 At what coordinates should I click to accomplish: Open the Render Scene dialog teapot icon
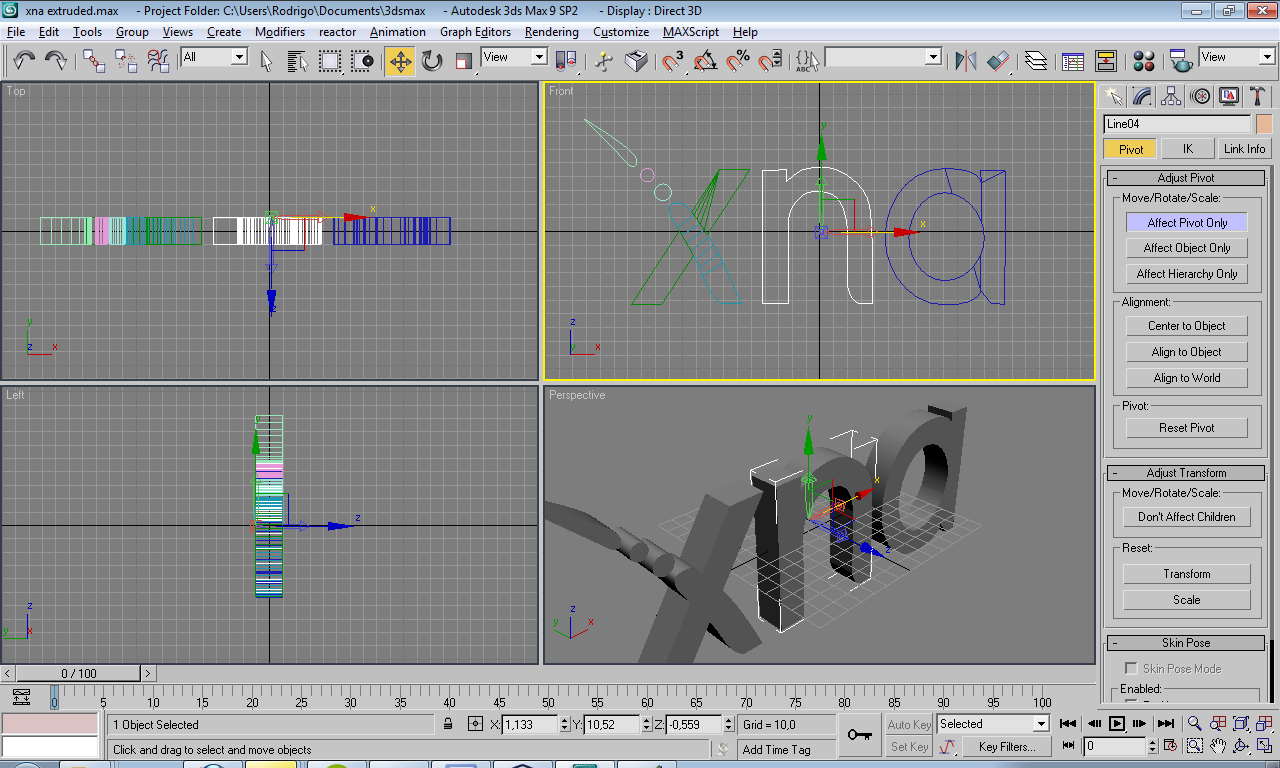pyautogui.click(x=1181, y=61)
